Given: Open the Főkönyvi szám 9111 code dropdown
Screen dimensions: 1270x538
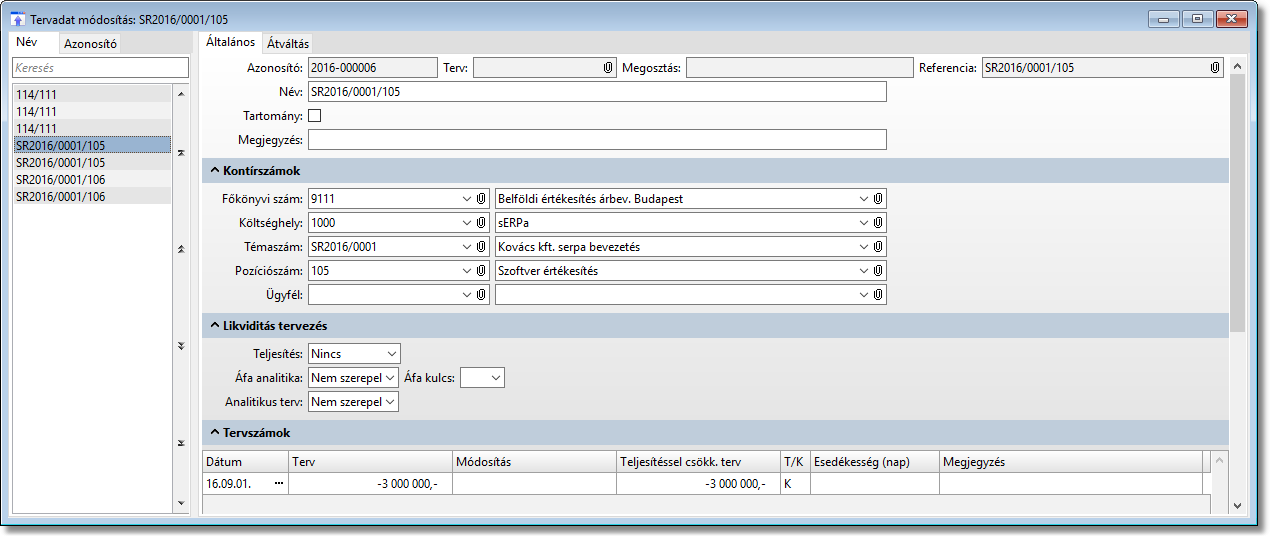Looking at the screenshot, I should click(467, 199).
